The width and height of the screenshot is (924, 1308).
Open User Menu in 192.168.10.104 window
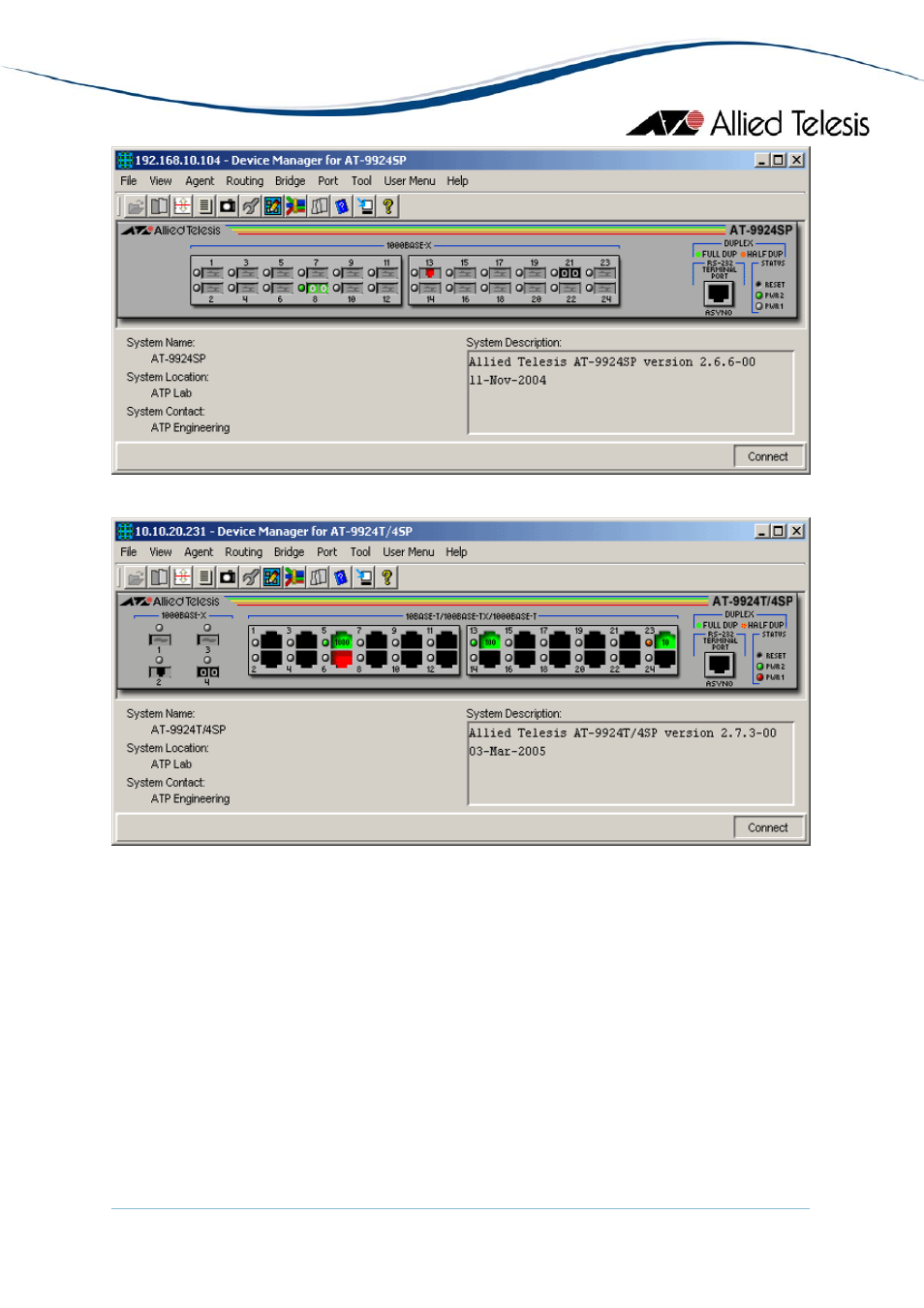point(409,181)
